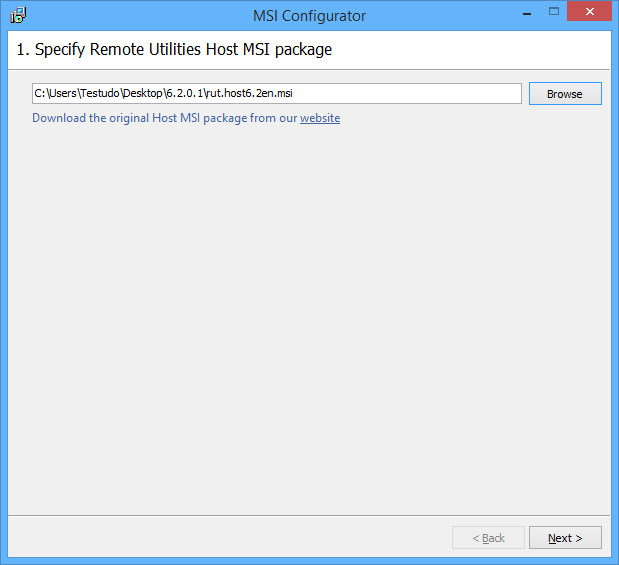Open the website link

pos(320,118)
